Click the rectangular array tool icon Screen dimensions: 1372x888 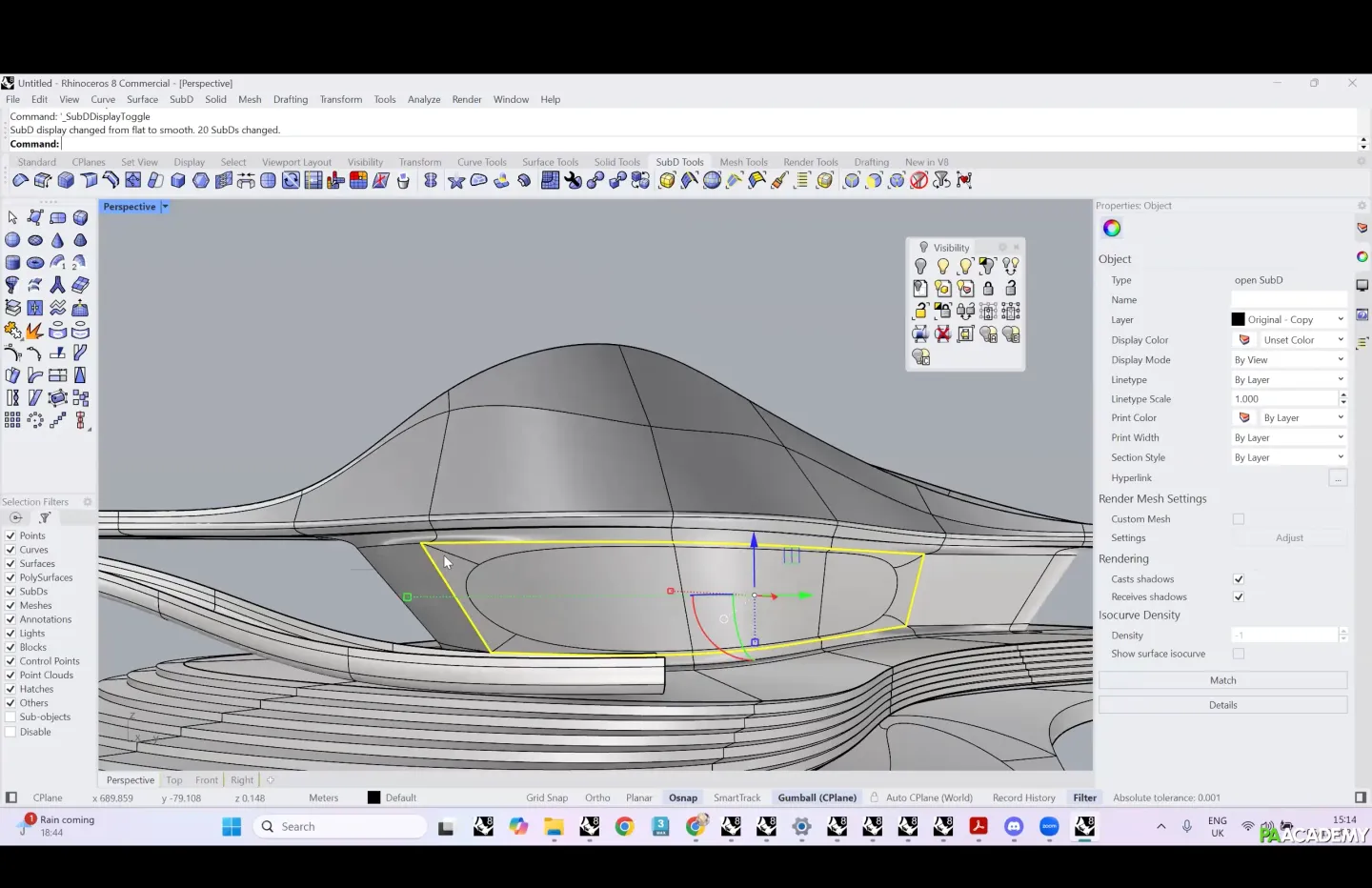12,420
